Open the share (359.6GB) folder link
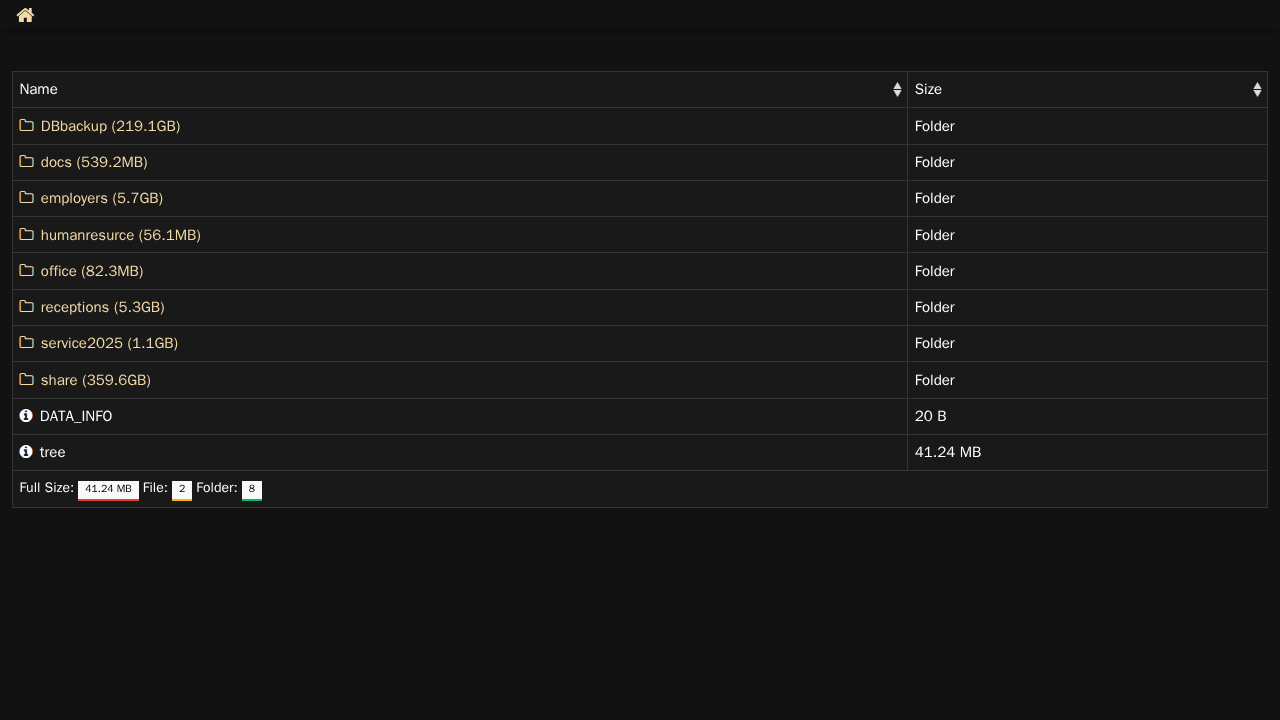The width and height of the screenshot is (1280, 720). (x=96, y=380)
